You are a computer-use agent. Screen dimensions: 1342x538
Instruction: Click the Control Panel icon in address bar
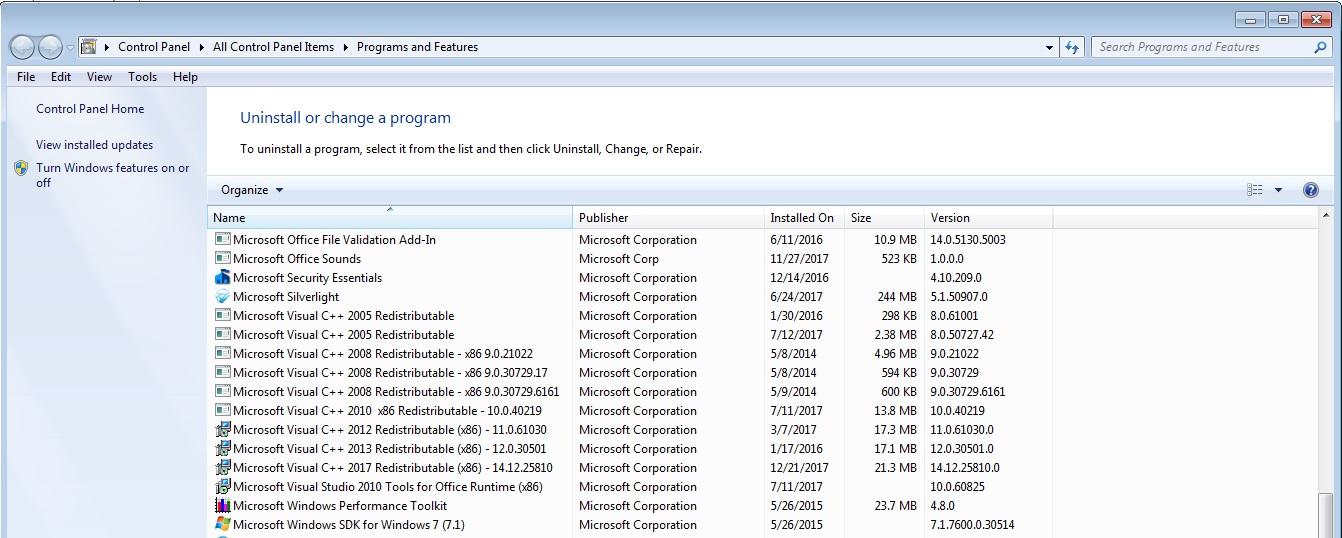89,47
